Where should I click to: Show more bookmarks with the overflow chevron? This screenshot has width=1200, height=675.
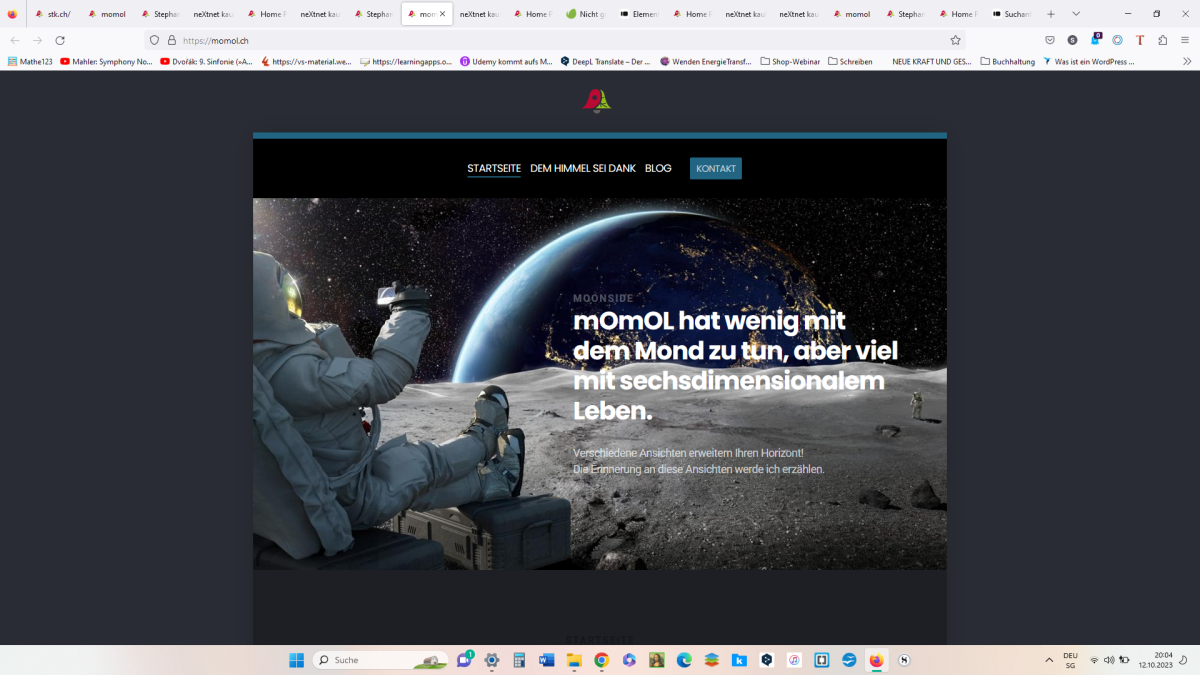1187,61
